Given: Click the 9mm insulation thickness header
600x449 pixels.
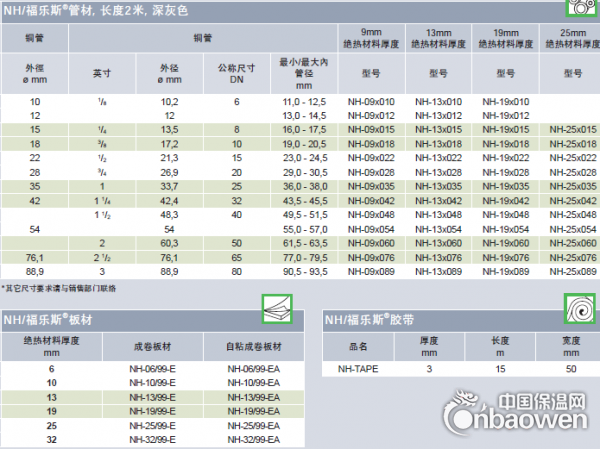Looking at the screenshot, I should coord(371,38).
